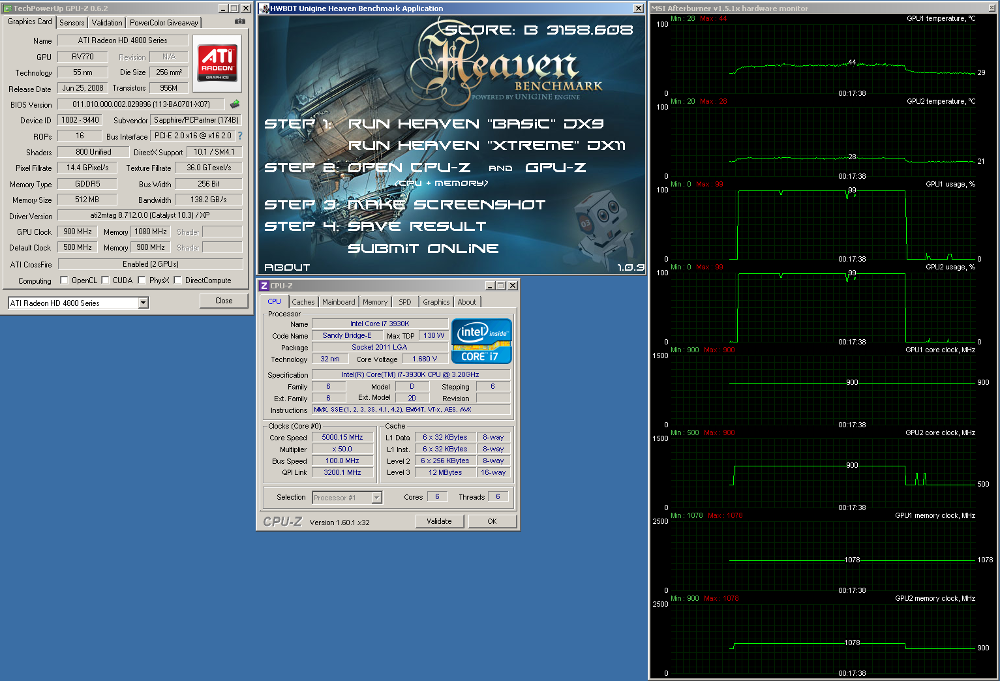The image size is (1000, 681).
Task: Click the Level 3 12 MBytes cache value
Action: [445, 472]
